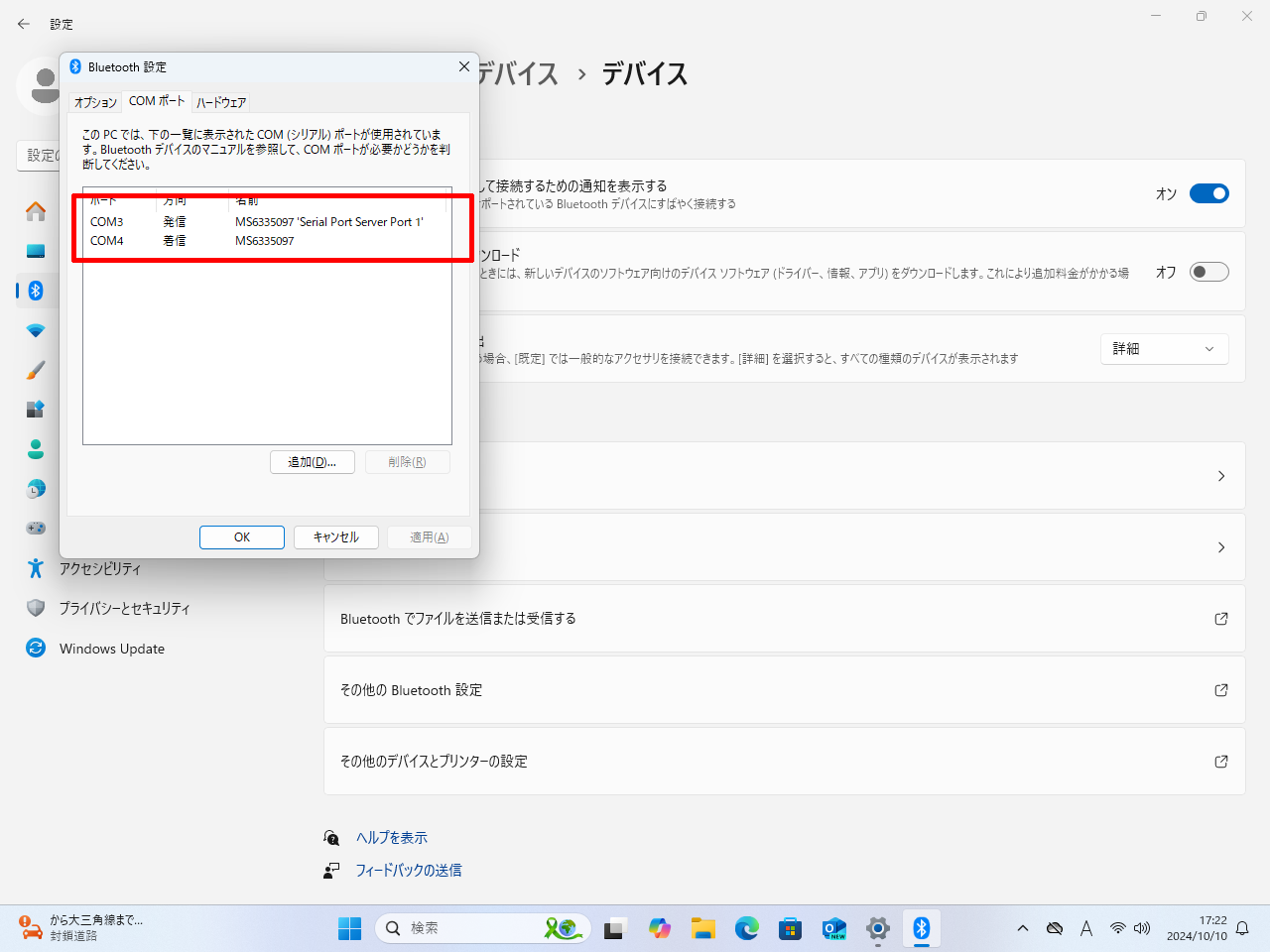The image size is (1270, 952).
Task: Enable the metered connection download toggle
Action: tap(1208, 272)
